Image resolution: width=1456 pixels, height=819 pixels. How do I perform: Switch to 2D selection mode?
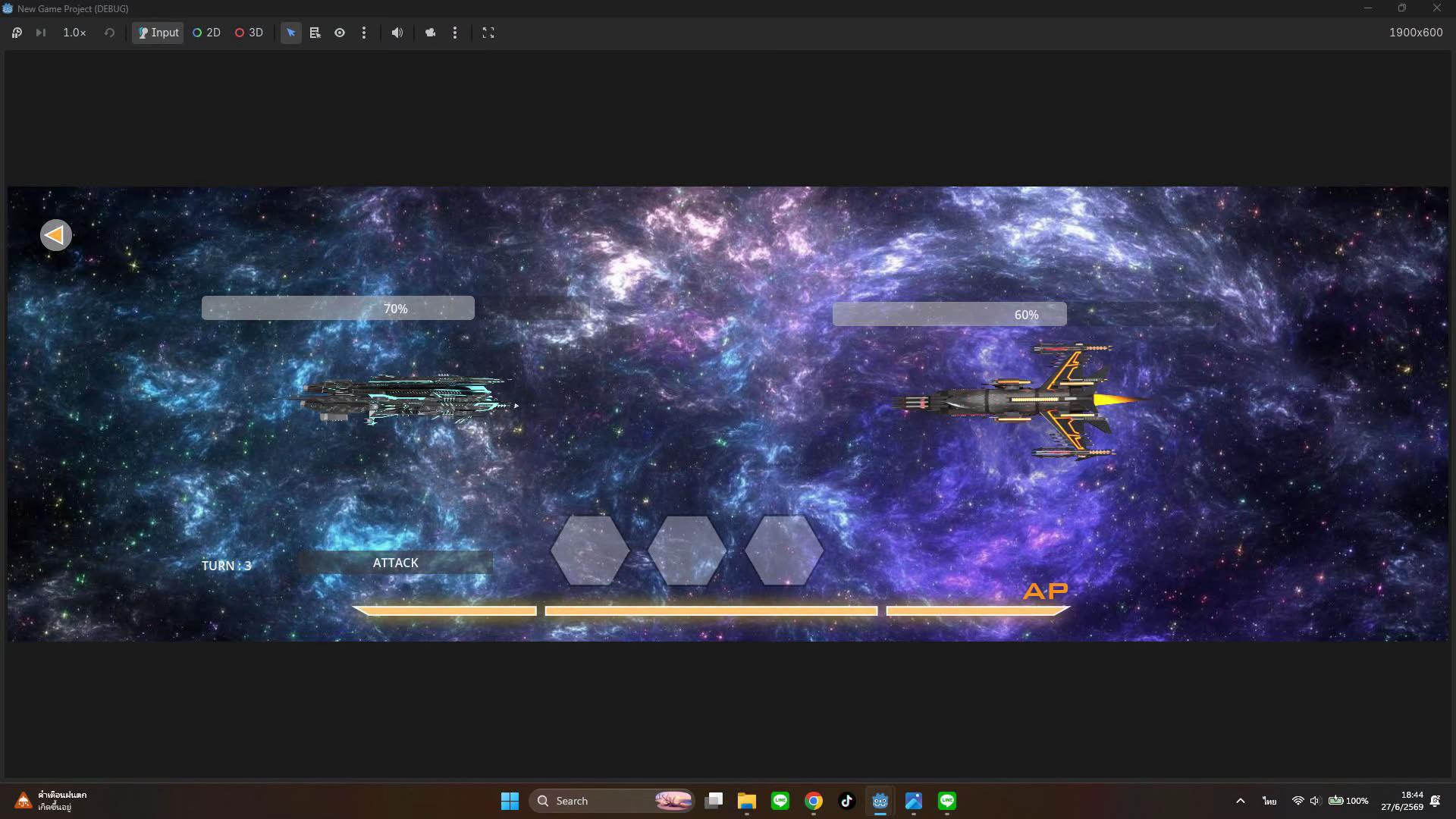tap(206, 33)
